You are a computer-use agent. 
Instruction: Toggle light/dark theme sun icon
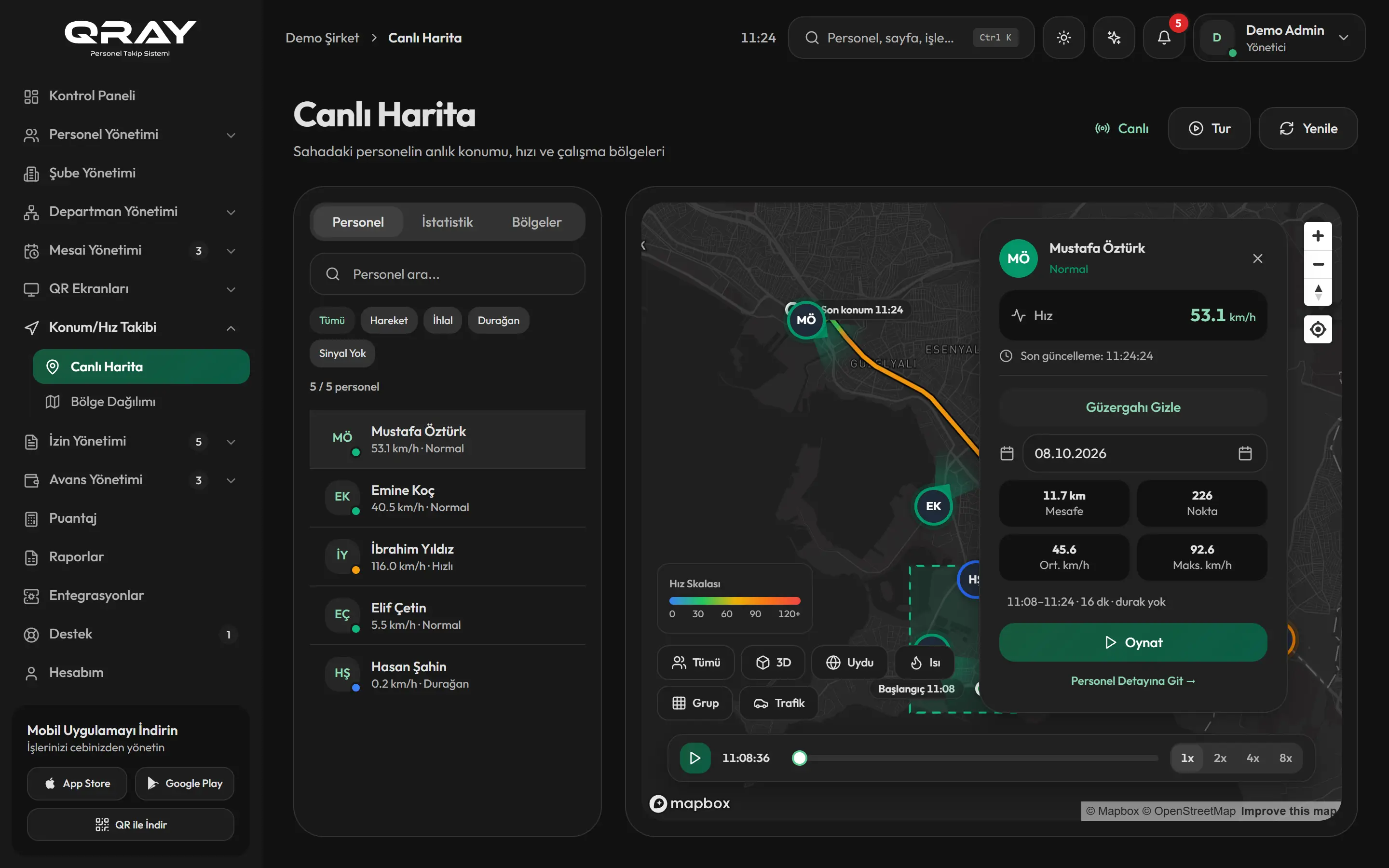click(x=1063, y=38)
